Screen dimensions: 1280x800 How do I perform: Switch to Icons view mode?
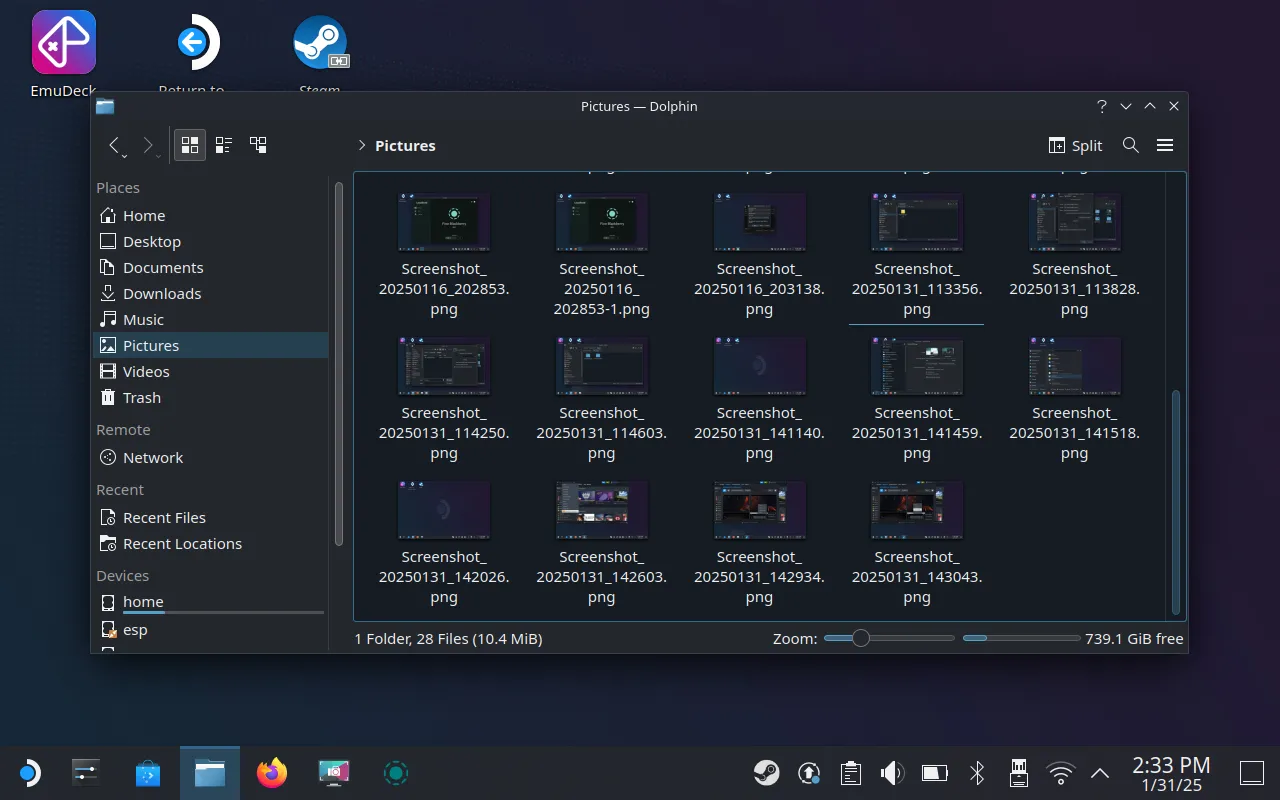pos(190,145)
